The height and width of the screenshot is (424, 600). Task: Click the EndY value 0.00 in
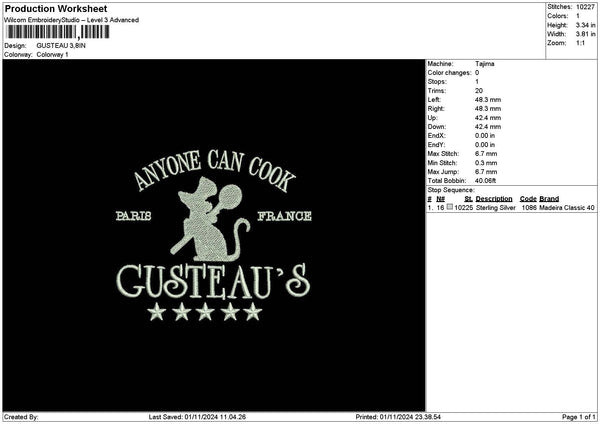[485, 145]
